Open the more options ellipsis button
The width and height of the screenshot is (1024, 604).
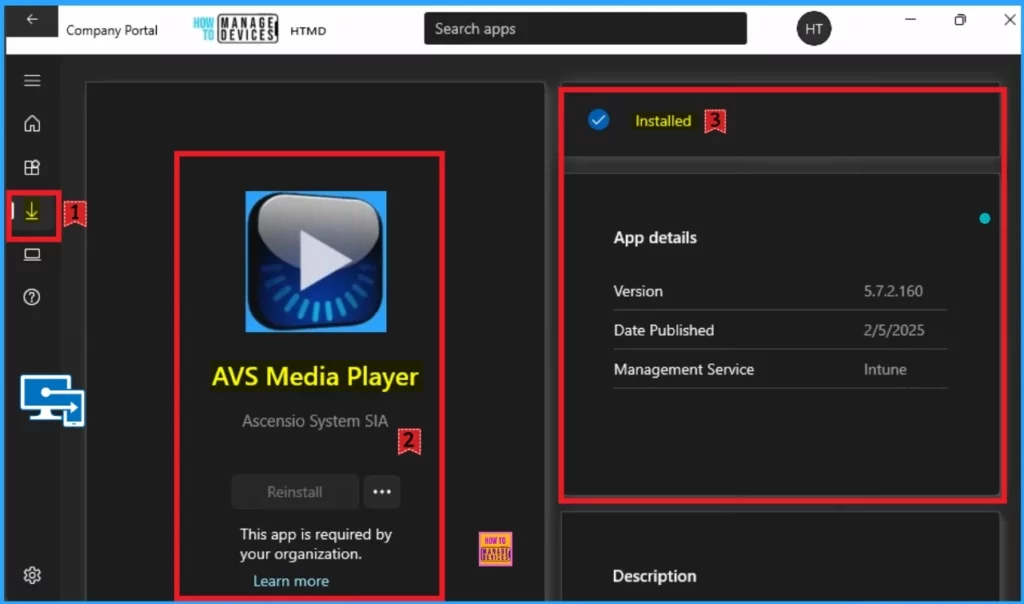382,492
